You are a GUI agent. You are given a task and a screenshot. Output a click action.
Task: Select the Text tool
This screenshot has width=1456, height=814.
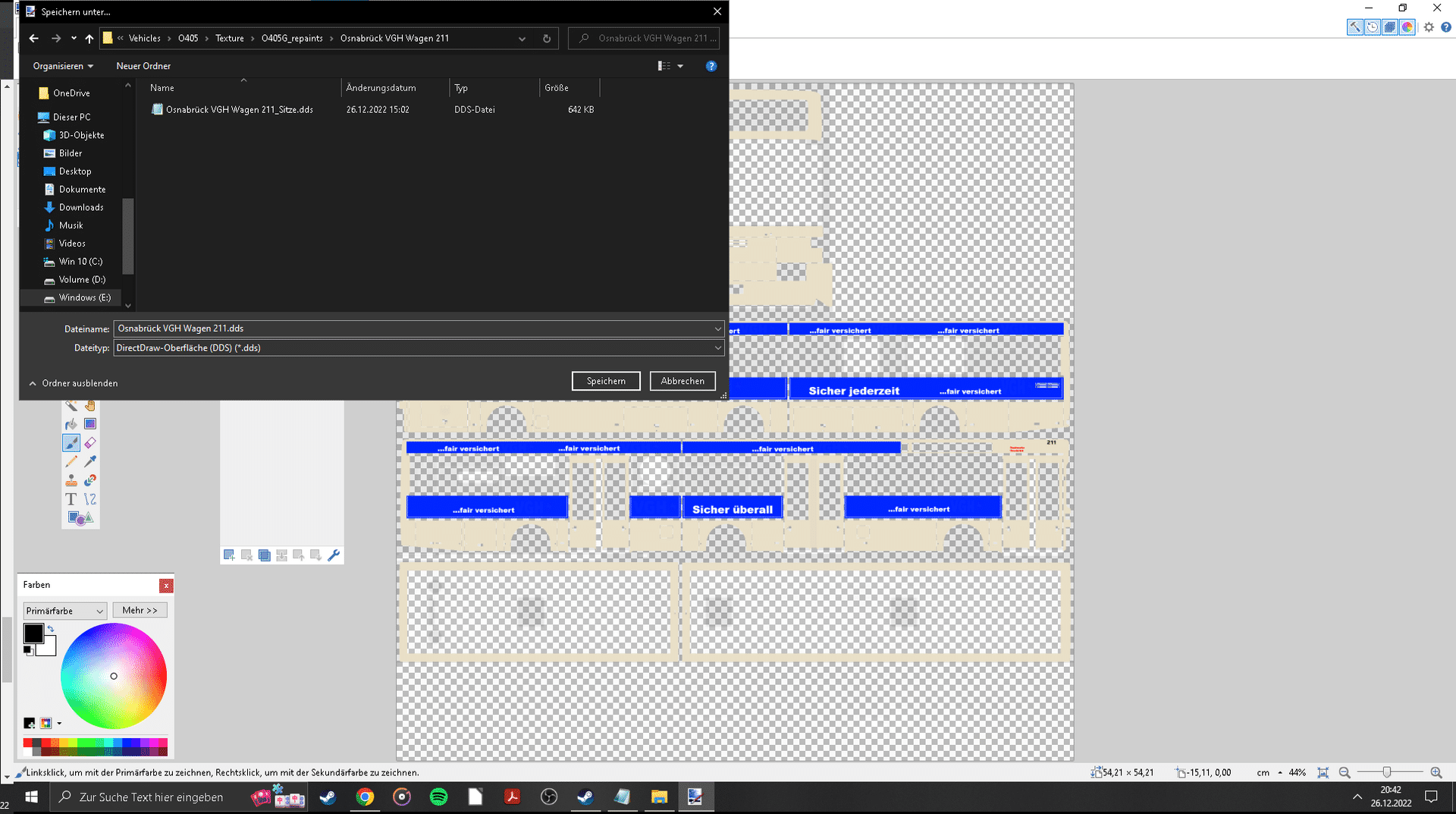[x=71, y=499]
